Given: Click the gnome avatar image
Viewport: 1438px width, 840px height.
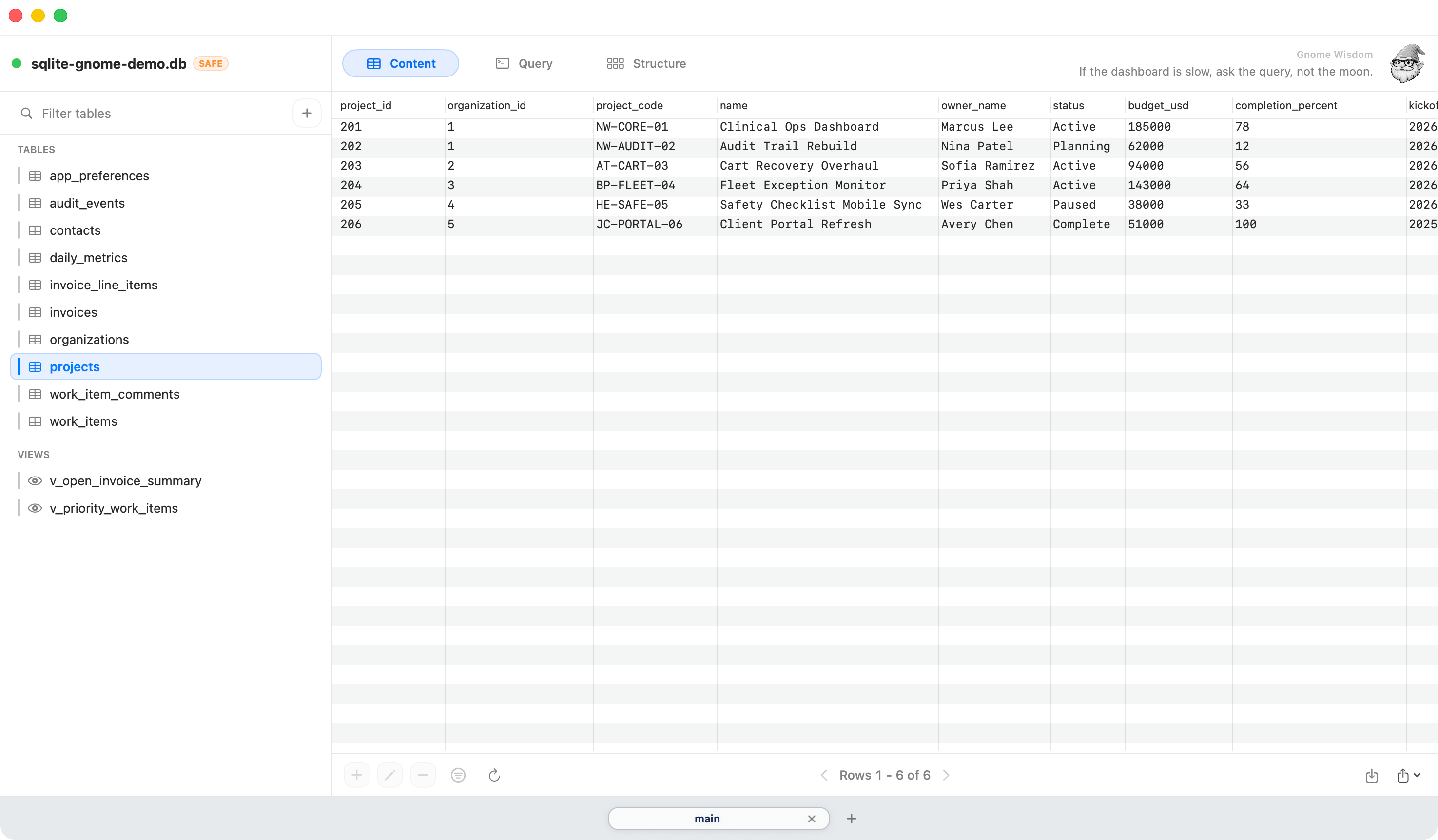Looking at the screenshot, I should tap(1408, 63).
